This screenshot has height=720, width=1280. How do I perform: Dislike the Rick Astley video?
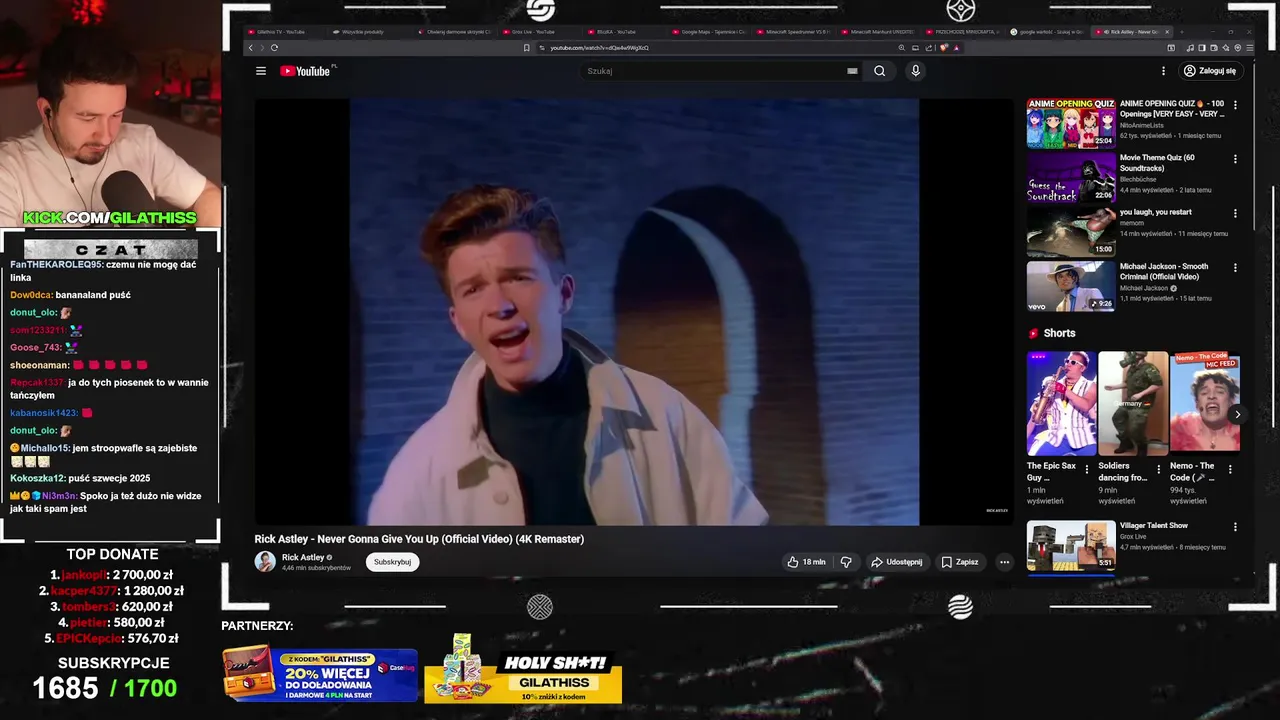click(846, 562)
